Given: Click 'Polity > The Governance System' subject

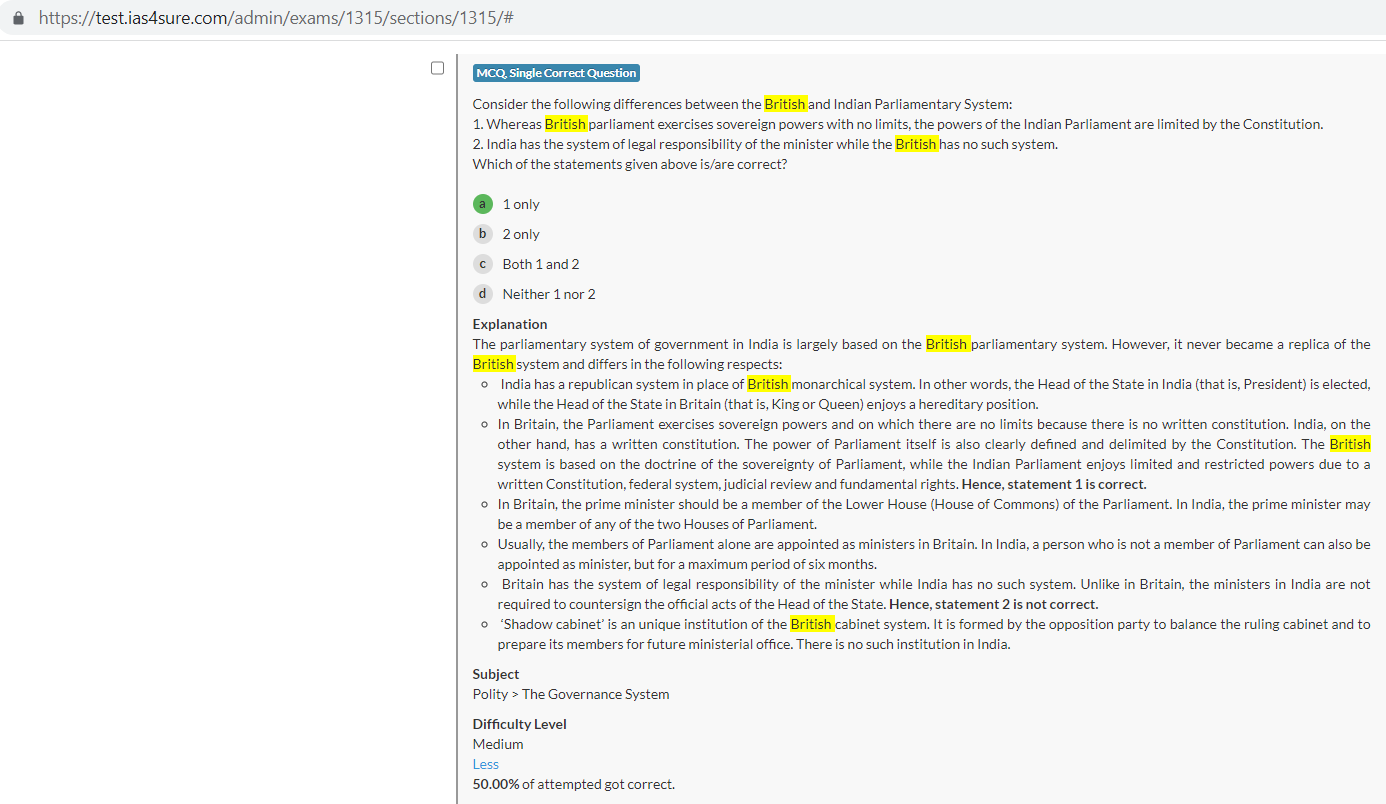Looking at the screenshot, I should (x=571, y=694).
